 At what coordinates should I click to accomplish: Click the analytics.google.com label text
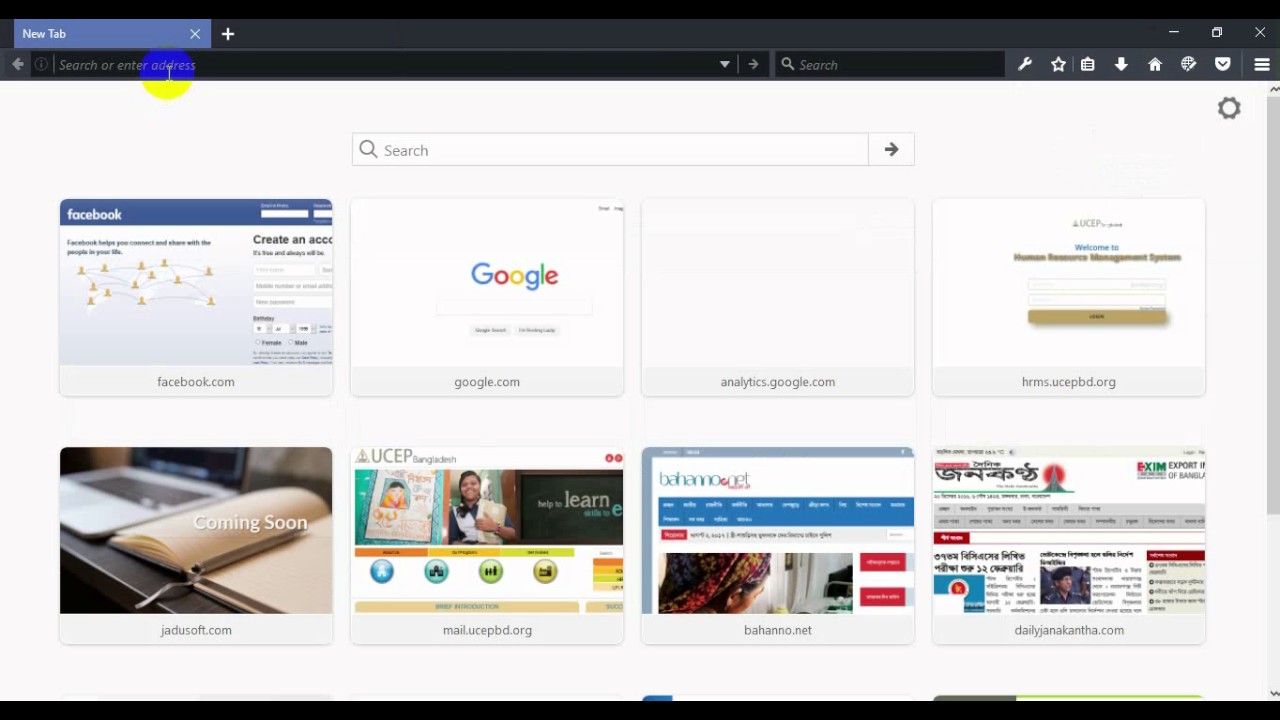[x=778, y=382]
